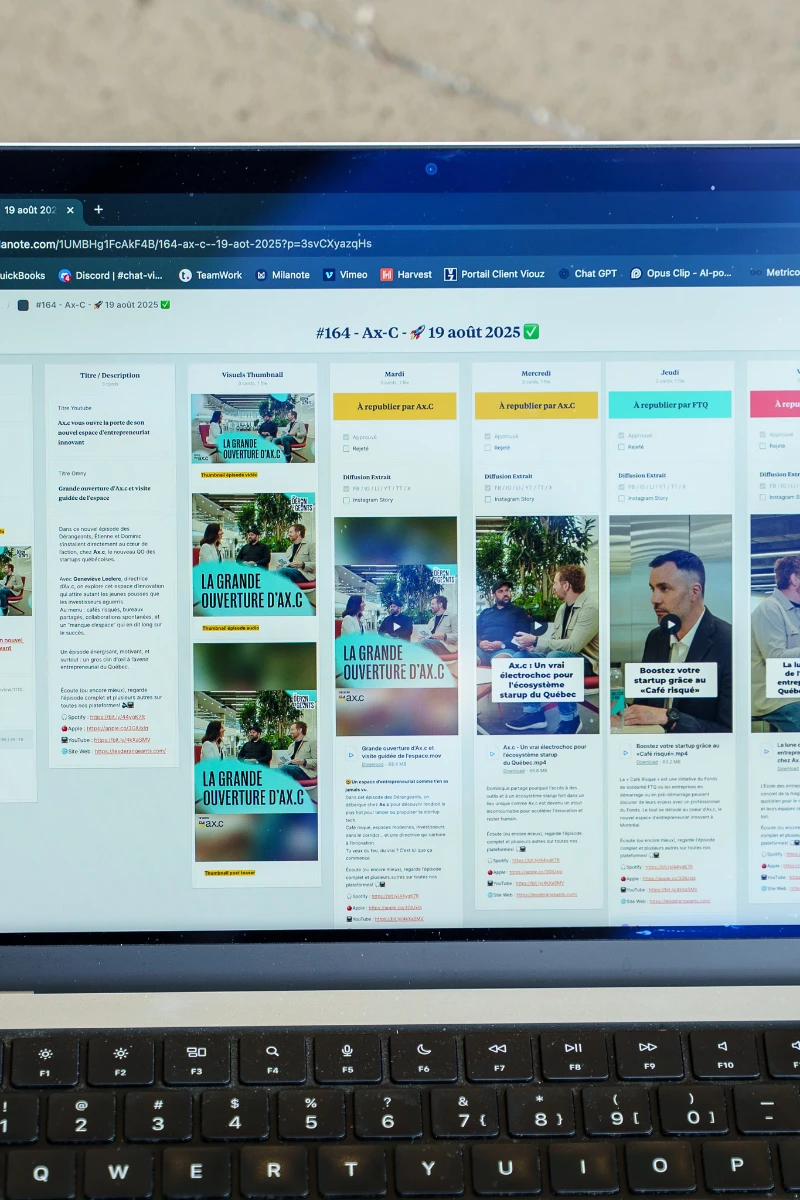Open the Portail Client Viouz bookmark
The width and height of the screenshot is (800, 1200).
495,274
